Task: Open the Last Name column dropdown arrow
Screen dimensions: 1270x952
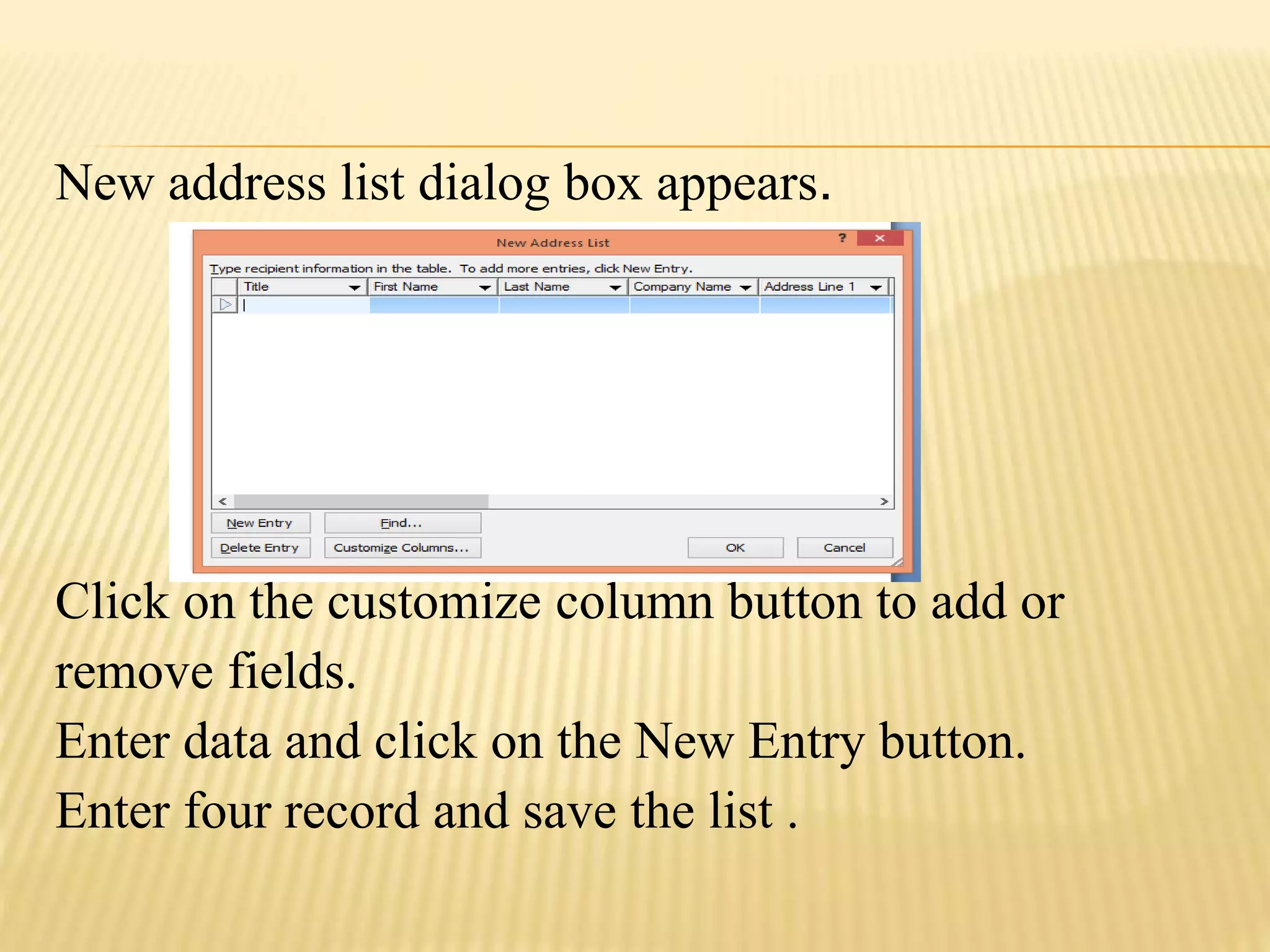Action: coord(615,288)
